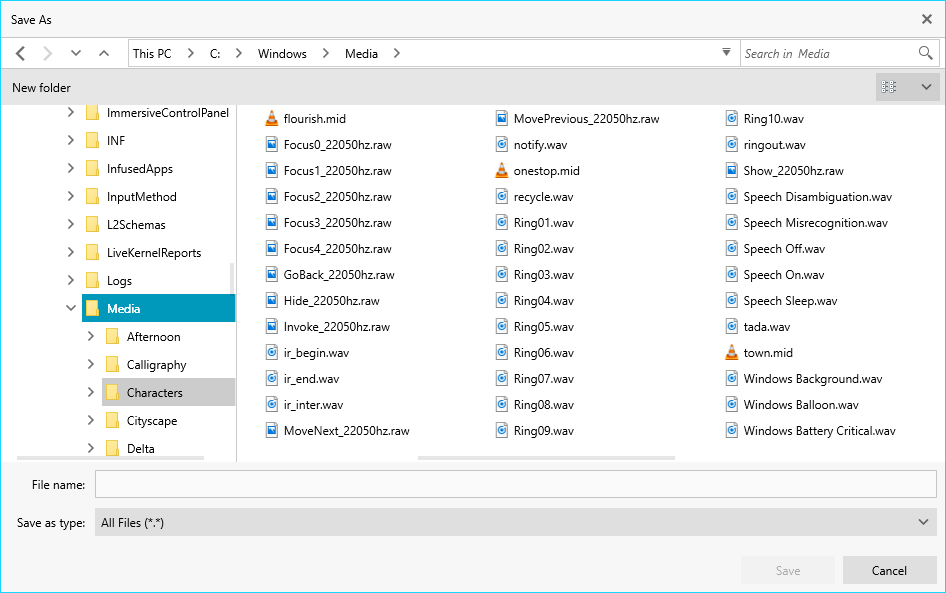
Task: Click the town.mid VLC cone icon
Action: pos(732,352)
